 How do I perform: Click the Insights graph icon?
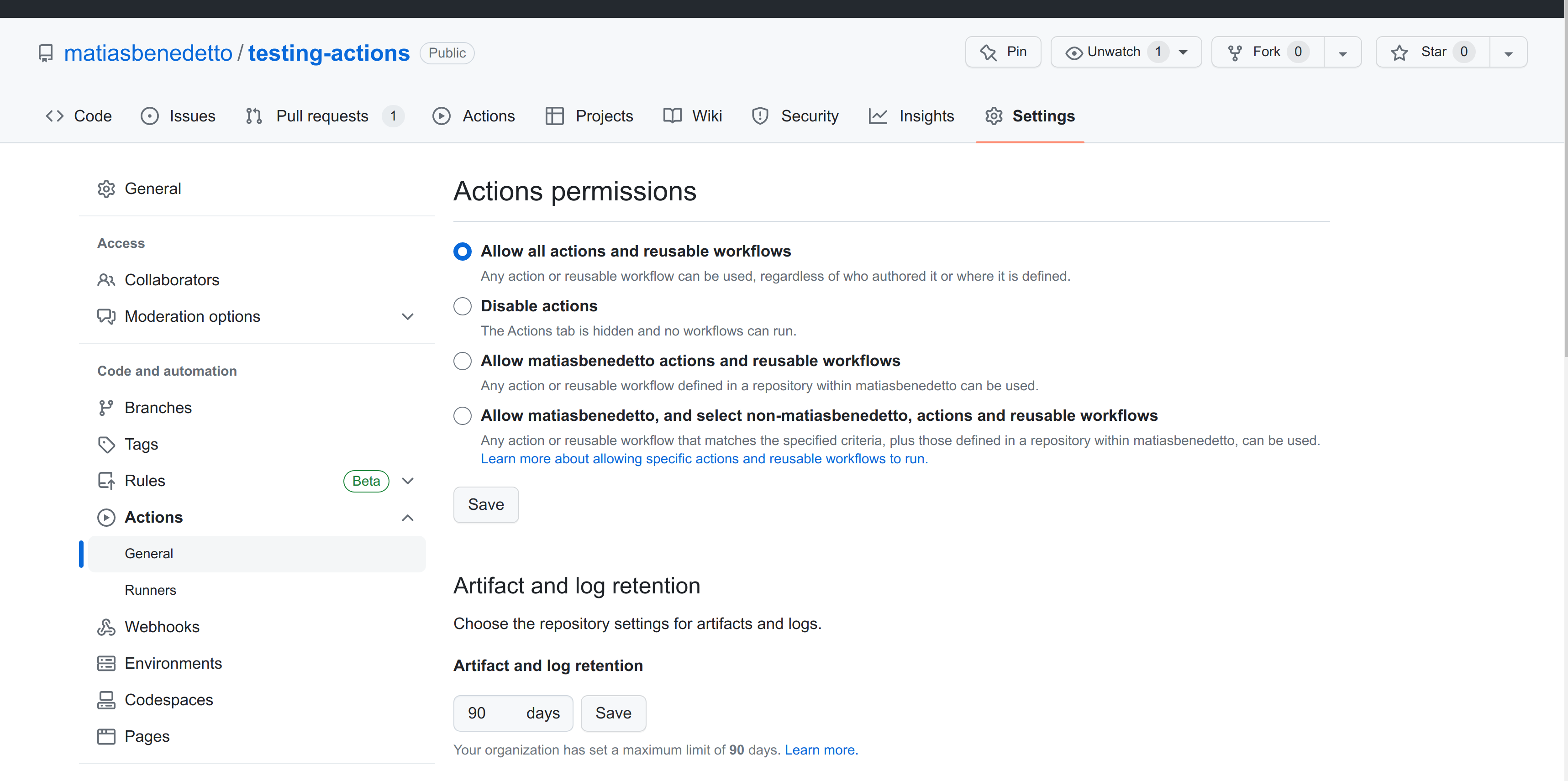878,115
